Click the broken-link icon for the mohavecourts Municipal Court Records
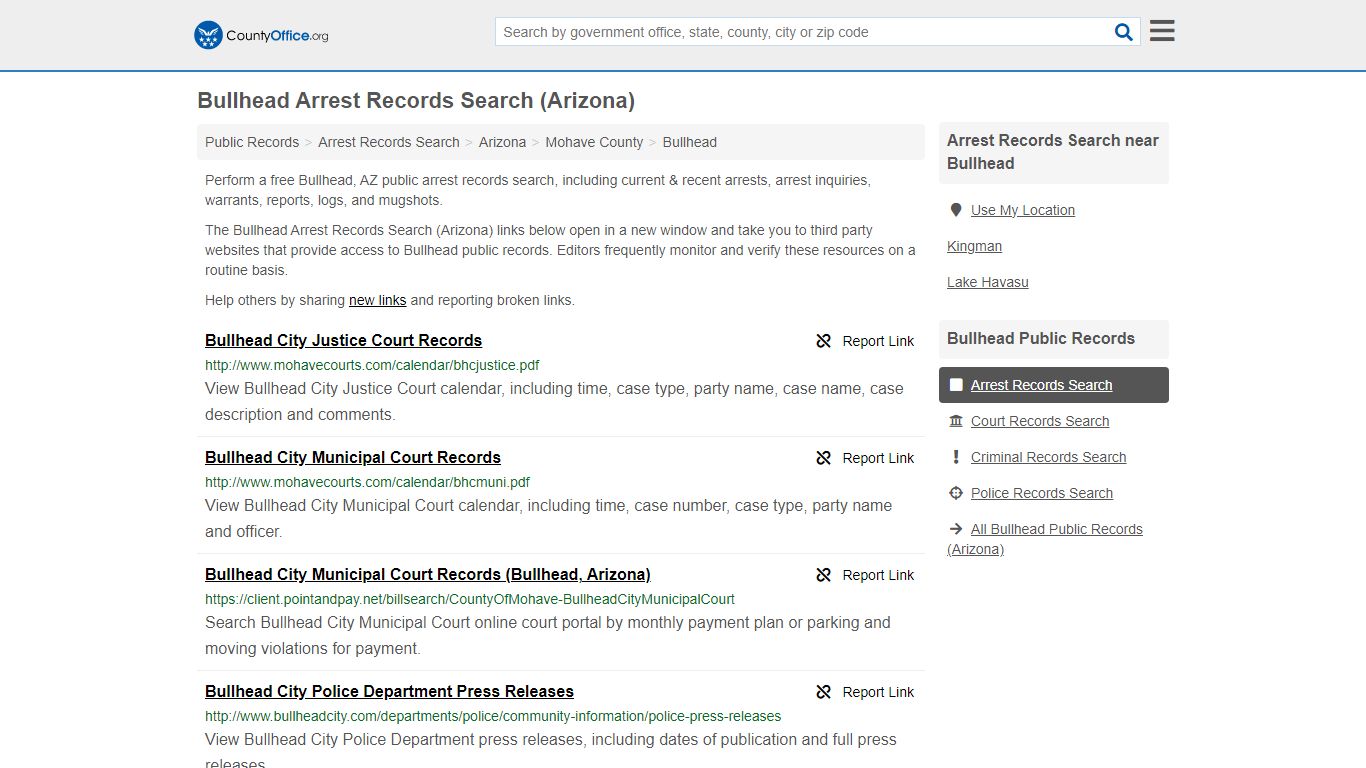The height and width of the screenshot is (768, 1366). [824, 458]
